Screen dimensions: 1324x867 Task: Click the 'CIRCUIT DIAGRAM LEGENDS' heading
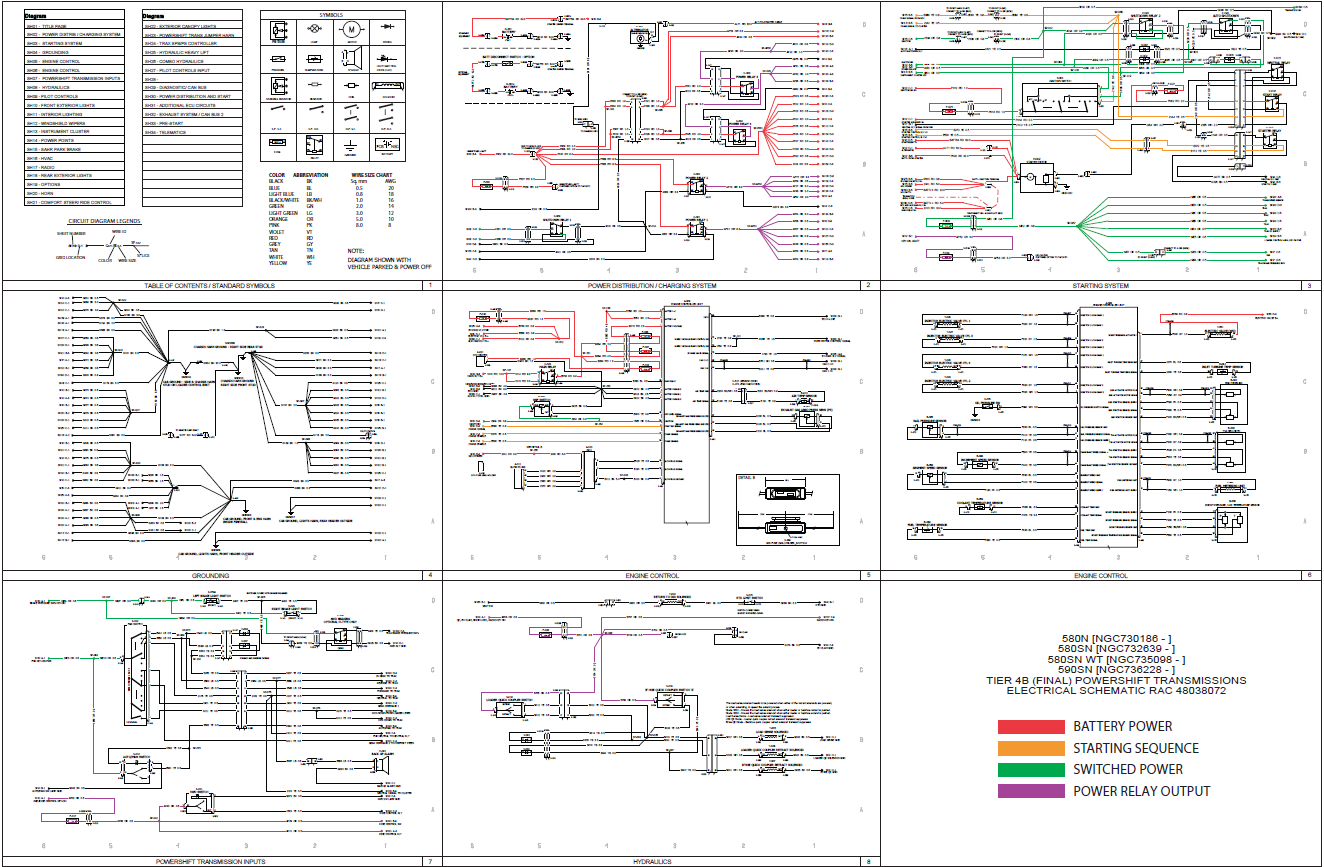[x=104, y=221]
